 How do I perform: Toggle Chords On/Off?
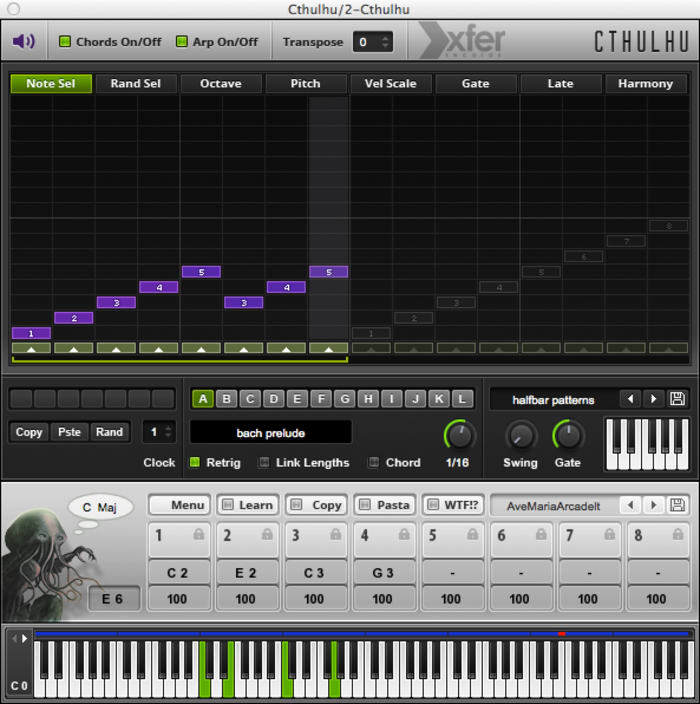coord(65,42)
